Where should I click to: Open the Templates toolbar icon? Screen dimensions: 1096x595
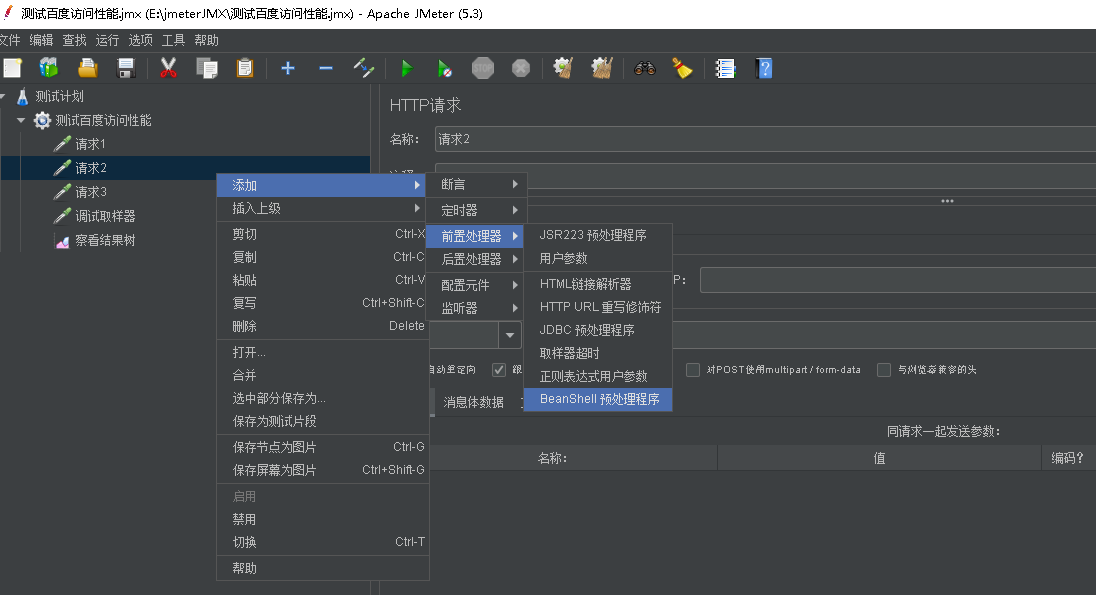coord(49,68)
